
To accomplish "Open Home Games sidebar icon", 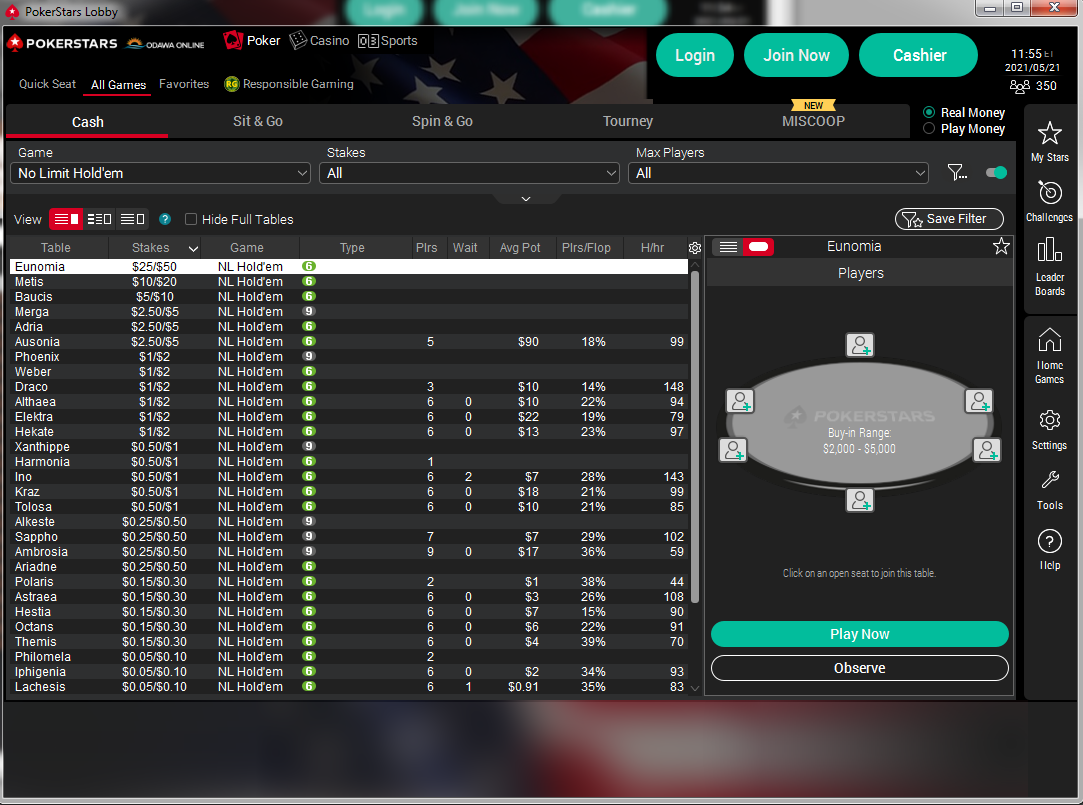I will tap(1049, 356).
